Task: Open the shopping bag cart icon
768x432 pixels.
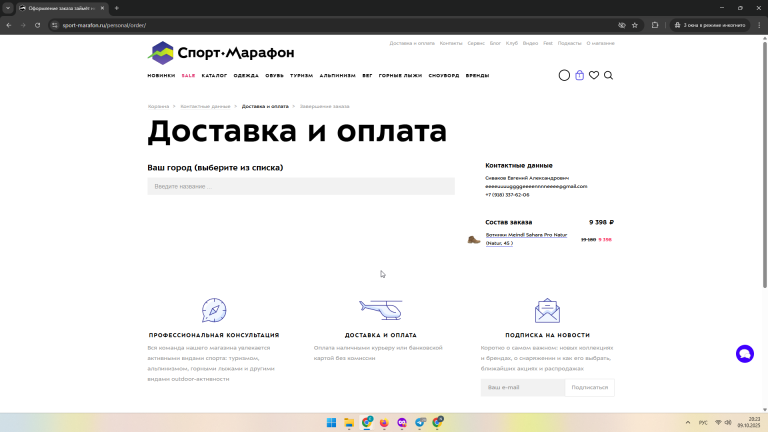Action: click(579, 75)
